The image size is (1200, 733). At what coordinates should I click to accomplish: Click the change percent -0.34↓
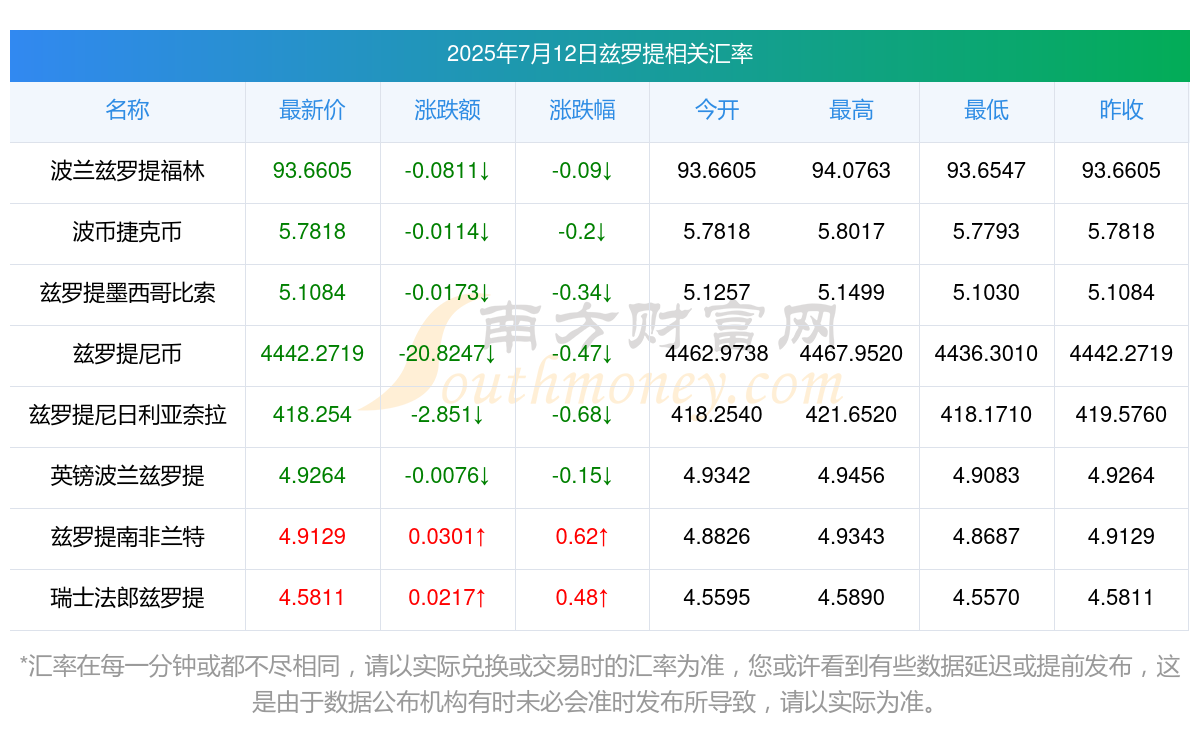582,293
